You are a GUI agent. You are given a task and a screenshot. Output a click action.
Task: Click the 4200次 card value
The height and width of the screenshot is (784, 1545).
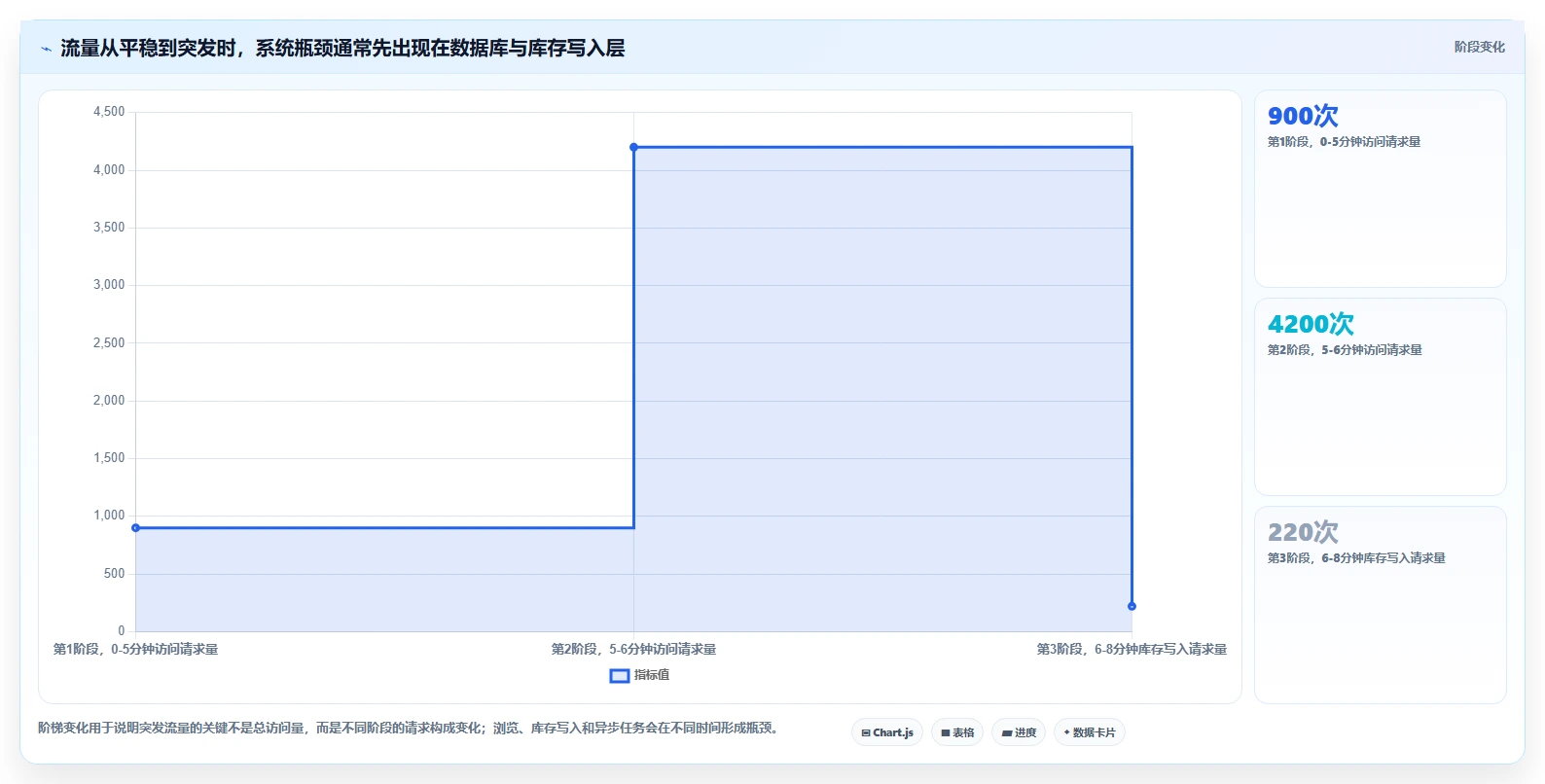(x=1311, y=324)
